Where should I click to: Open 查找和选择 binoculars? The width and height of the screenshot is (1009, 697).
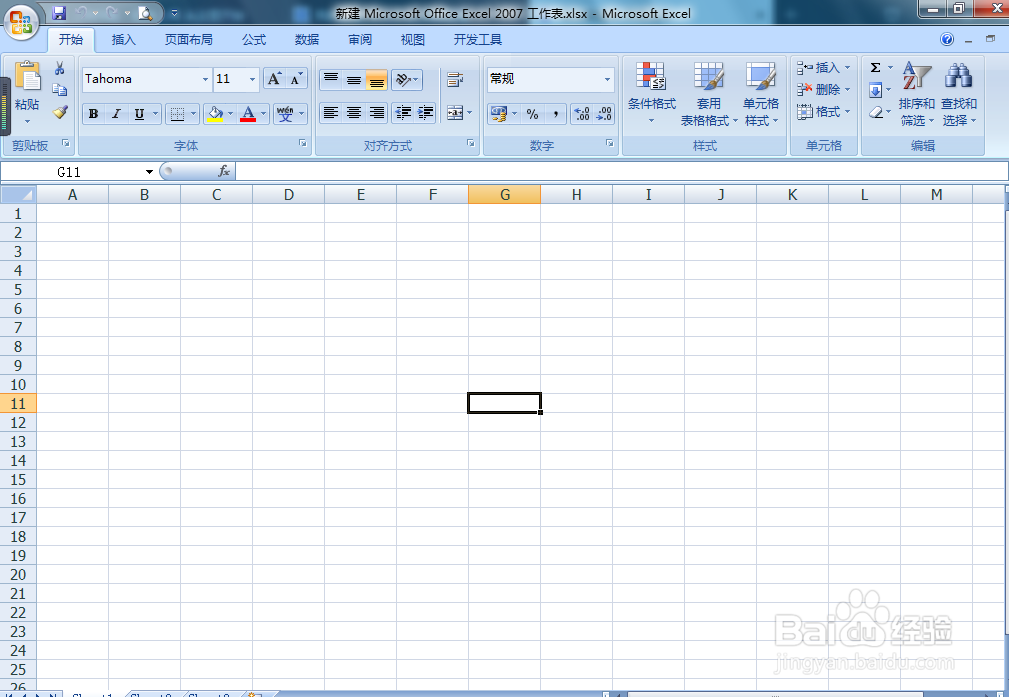959,94
